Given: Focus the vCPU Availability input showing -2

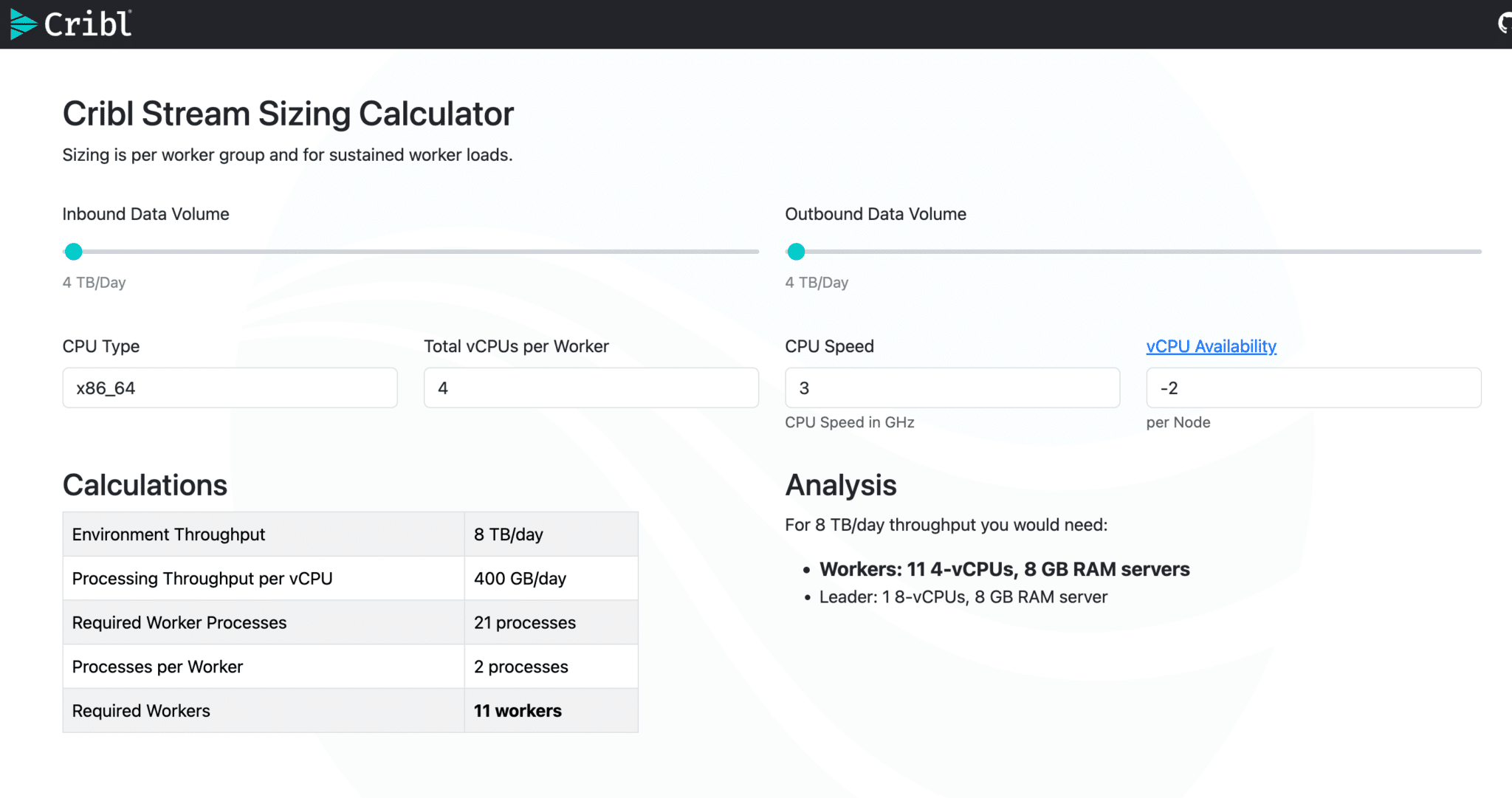Looking at the screenshot, I should 1313,388.
